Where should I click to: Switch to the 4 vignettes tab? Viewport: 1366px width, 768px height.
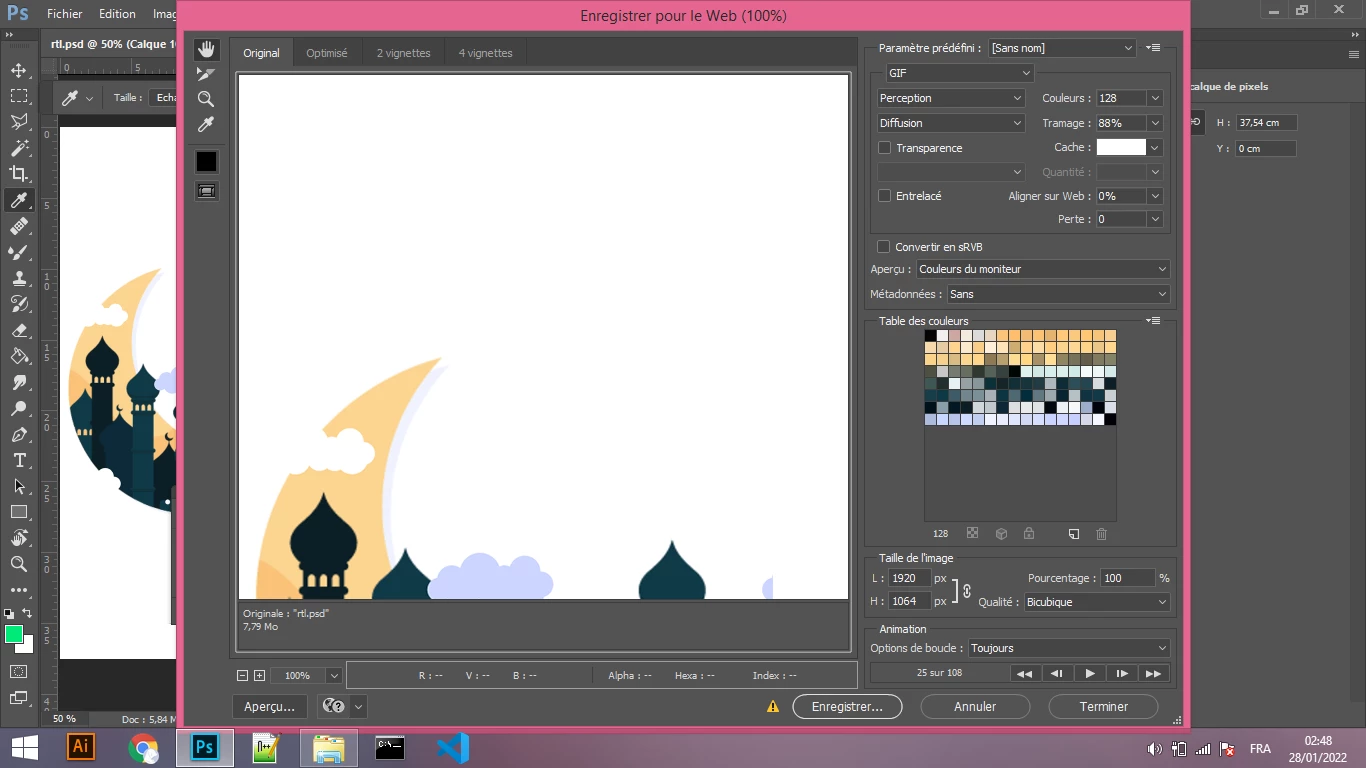point(485,53)
